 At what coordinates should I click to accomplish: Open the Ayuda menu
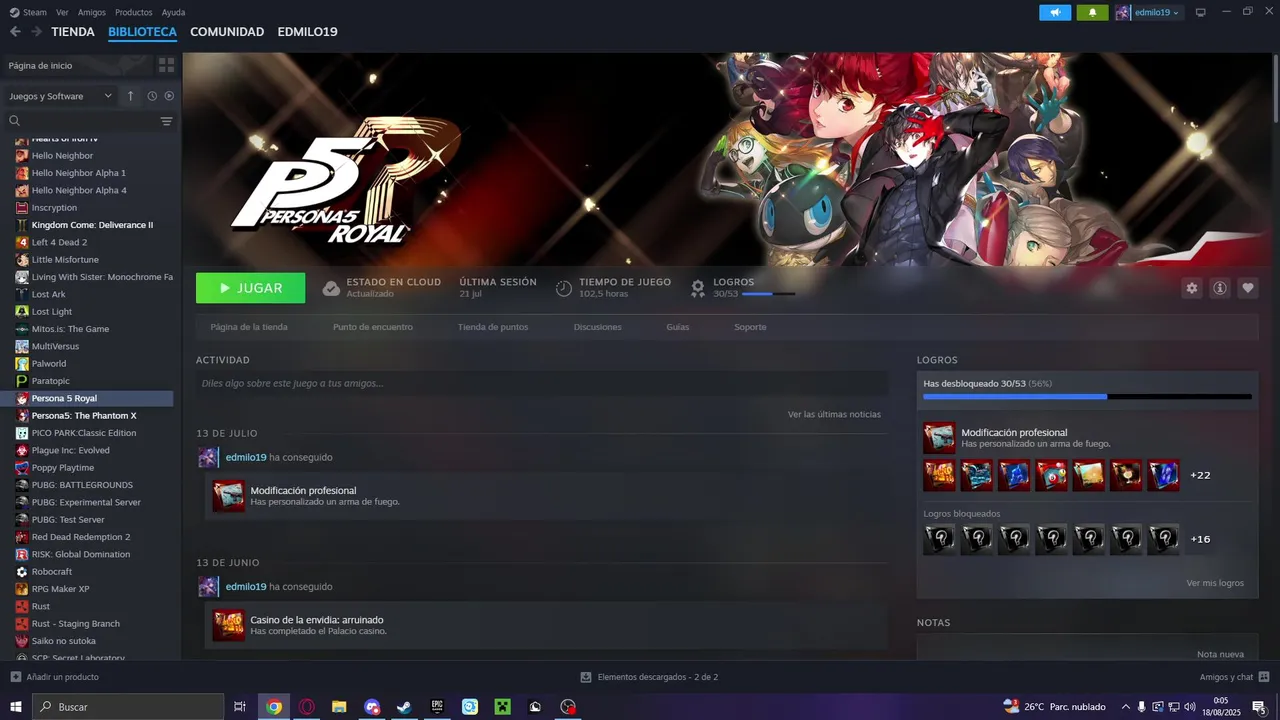click(173, 12)
